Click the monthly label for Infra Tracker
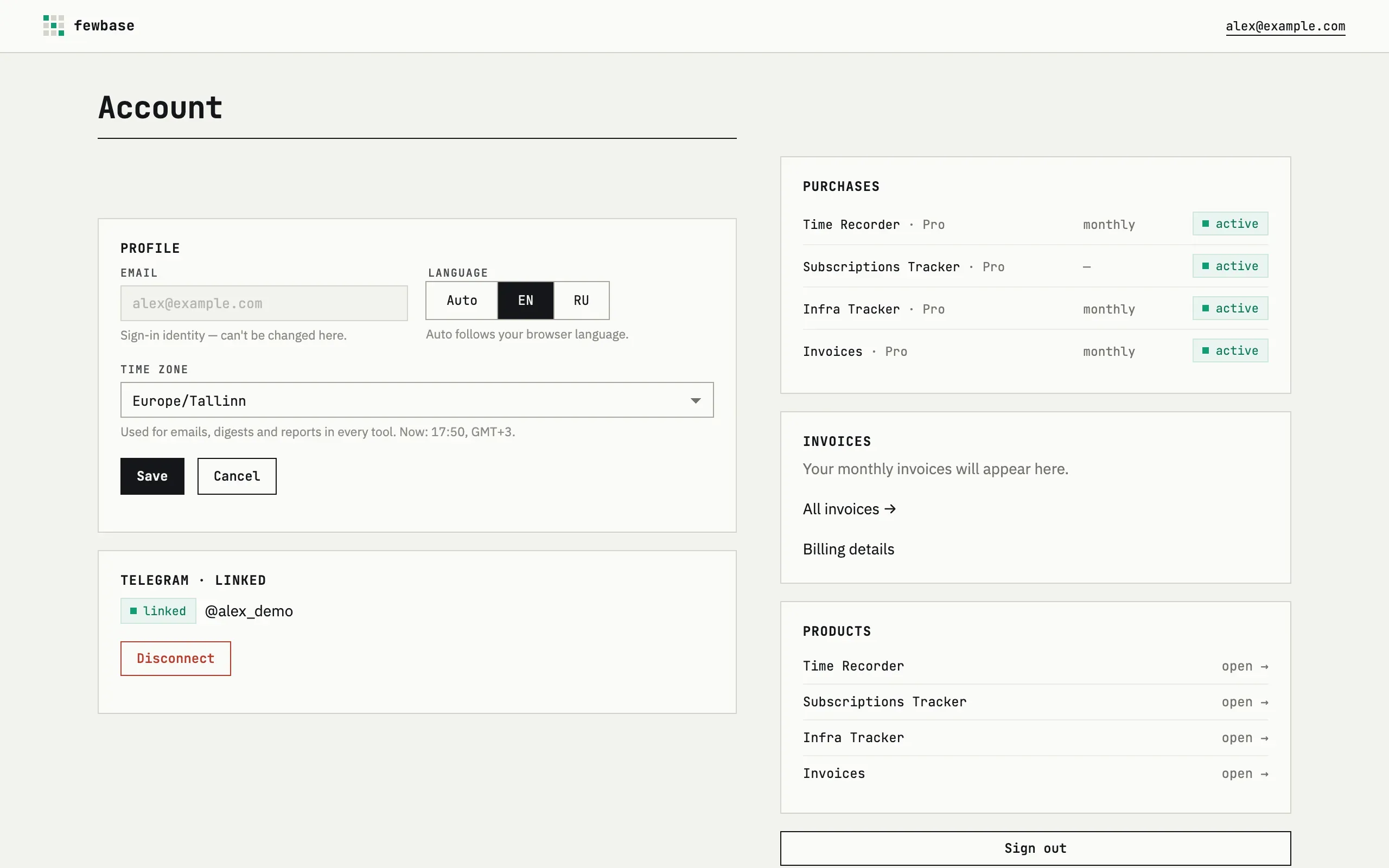Image resolution: width=1389 pixels, height=868 pixels. tap(1108, 309)
